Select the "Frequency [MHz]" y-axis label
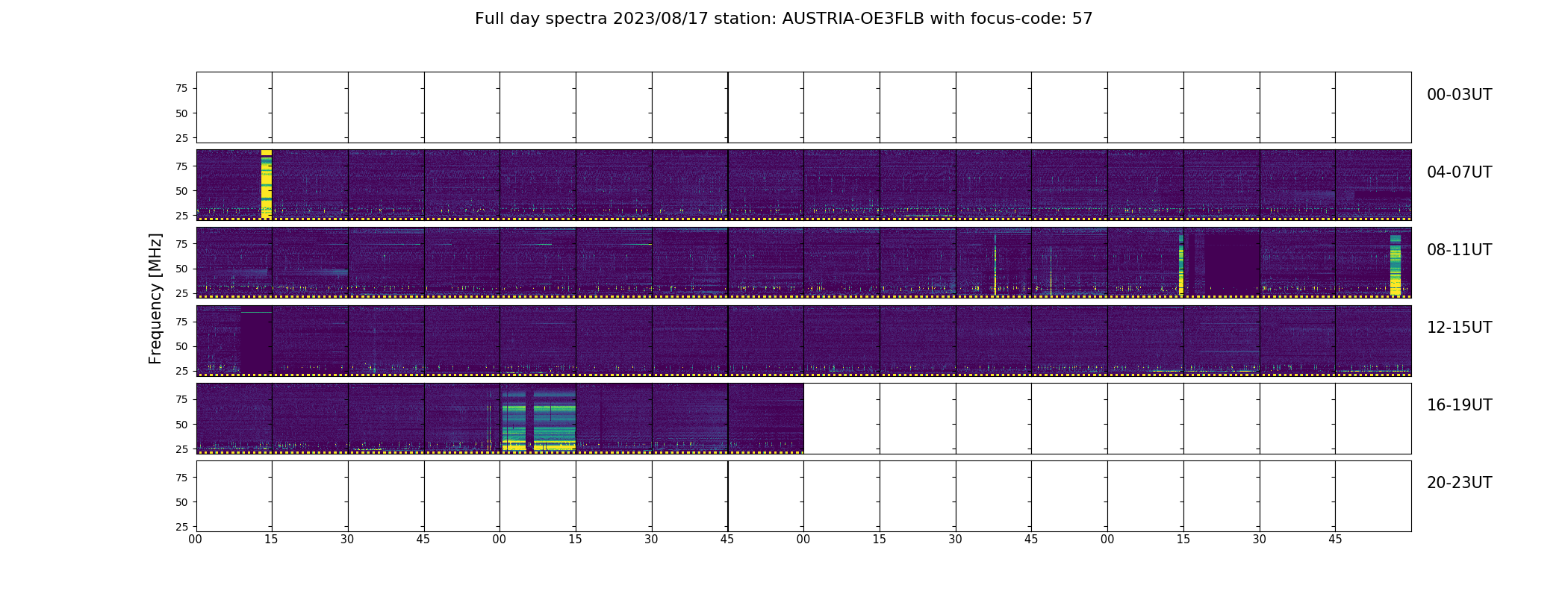This screenshot has height=597, width=1568. [155, 298]
